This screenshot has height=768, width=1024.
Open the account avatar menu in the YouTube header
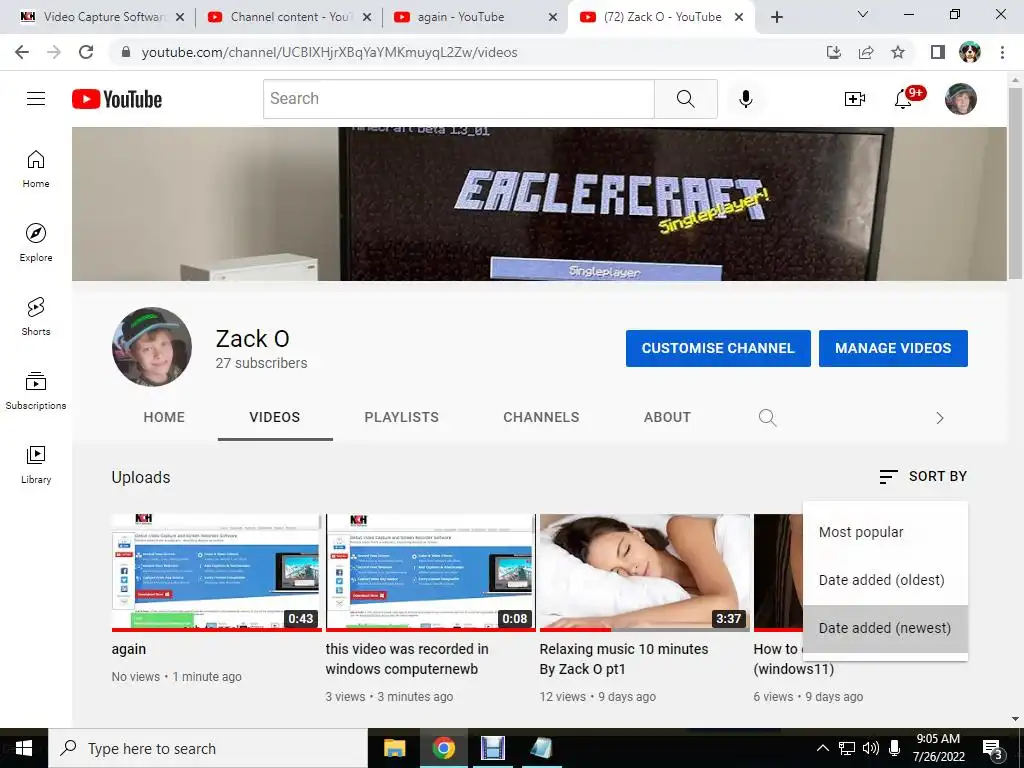pos(960,99)
